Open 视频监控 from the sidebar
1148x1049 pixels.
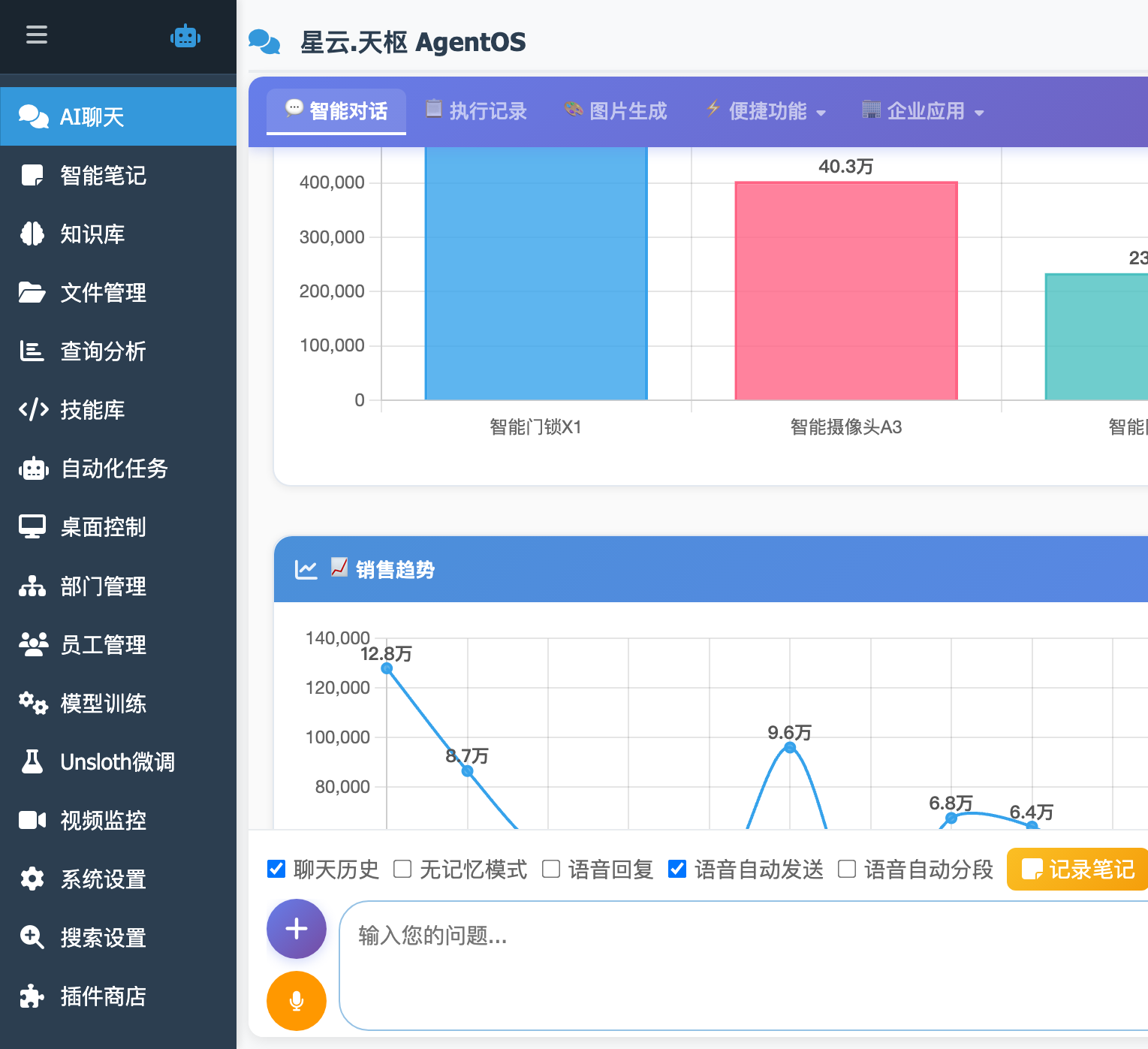coord(103,820)
